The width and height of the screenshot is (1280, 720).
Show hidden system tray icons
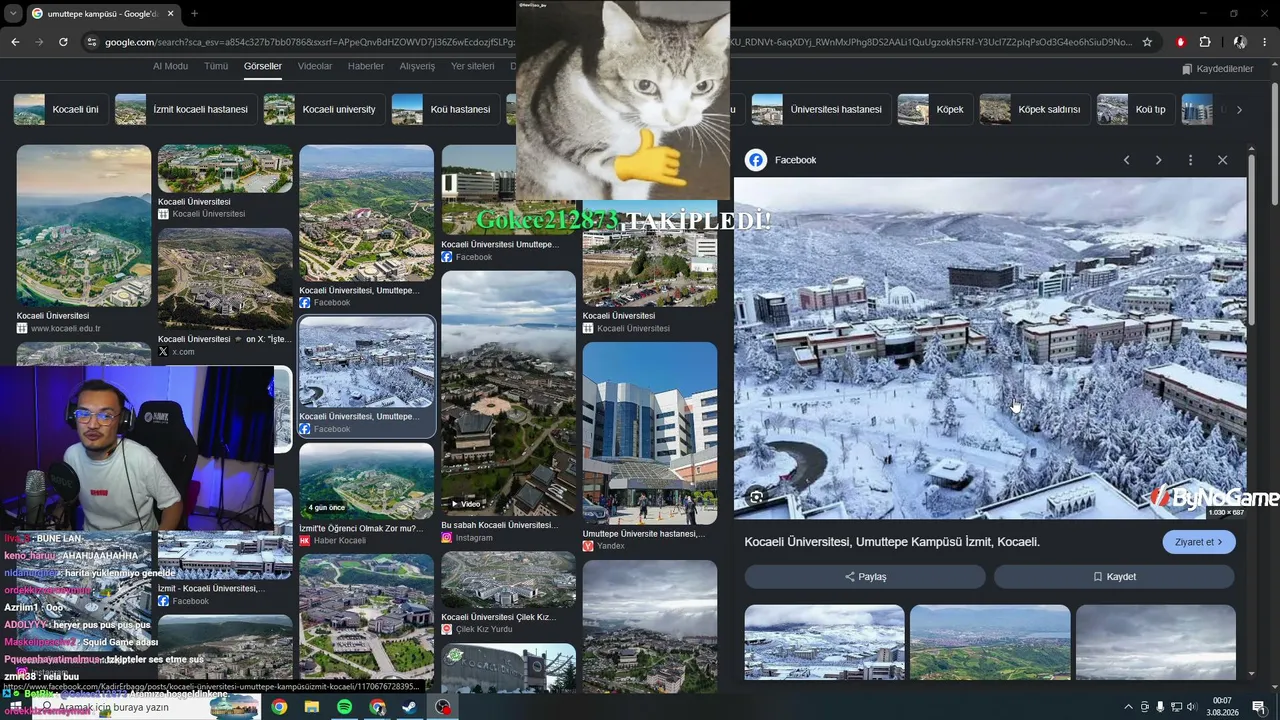click(x=1129, y=707)
